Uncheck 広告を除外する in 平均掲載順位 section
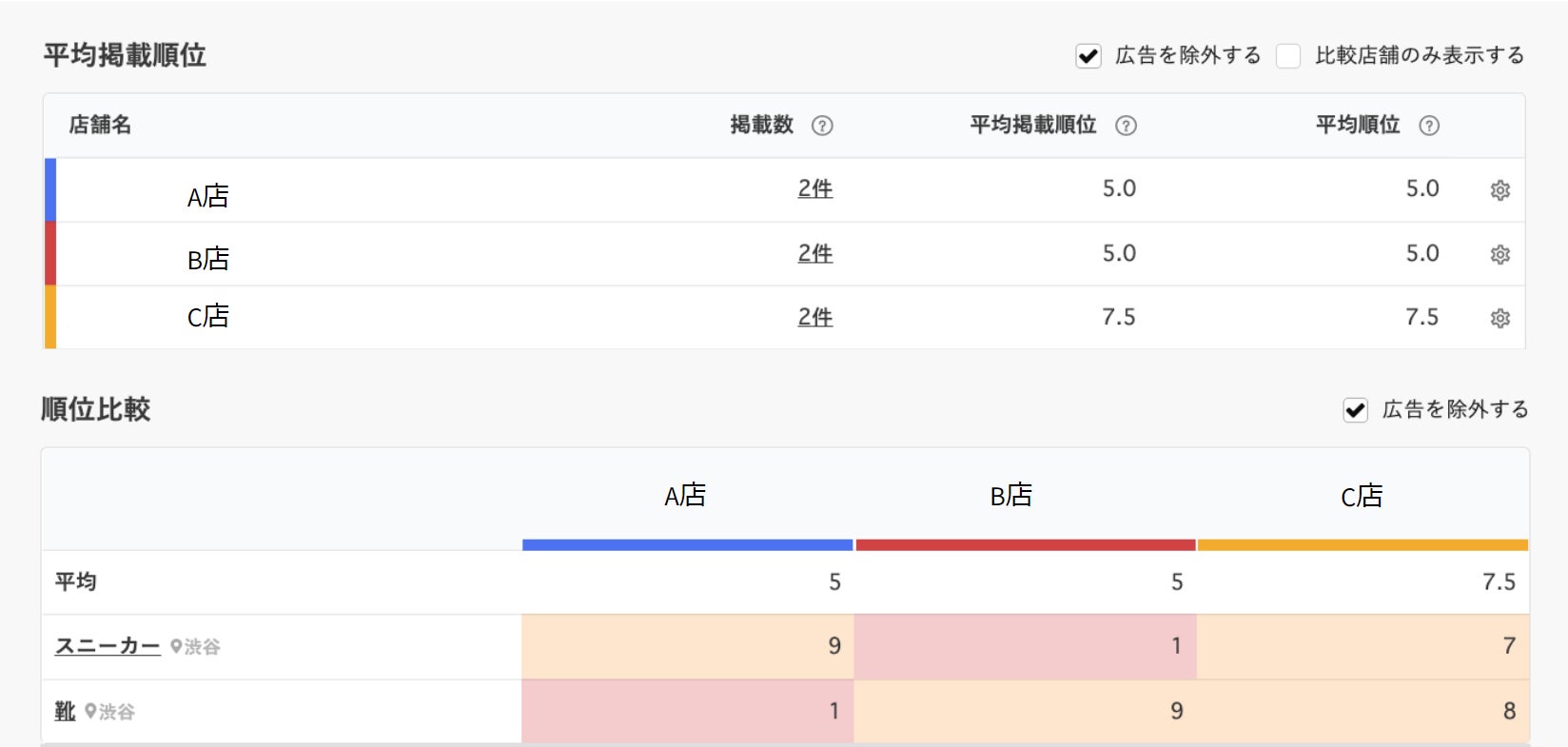The height and width of the screenshot is (747, 1568). [1088, 56]
